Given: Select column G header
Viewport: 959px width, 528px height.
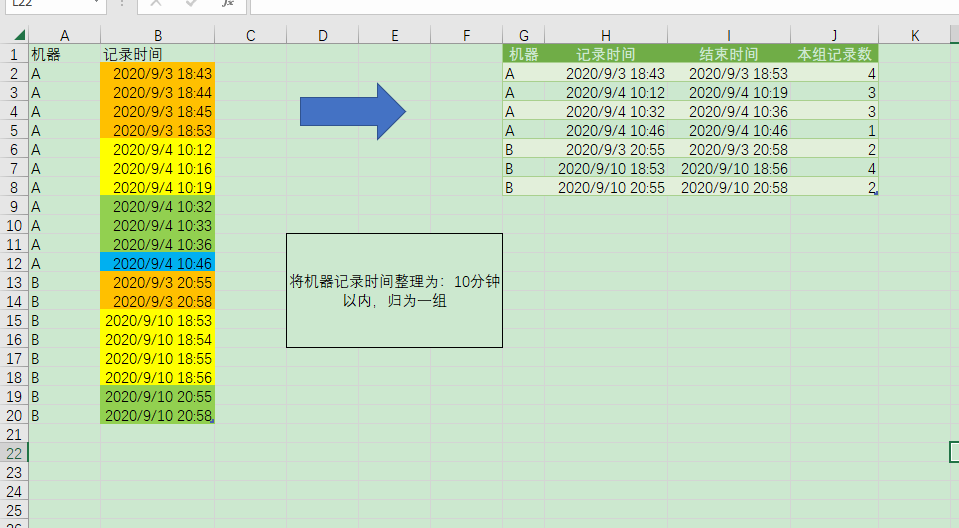Looking at the screenshot, I should (524, 35).
